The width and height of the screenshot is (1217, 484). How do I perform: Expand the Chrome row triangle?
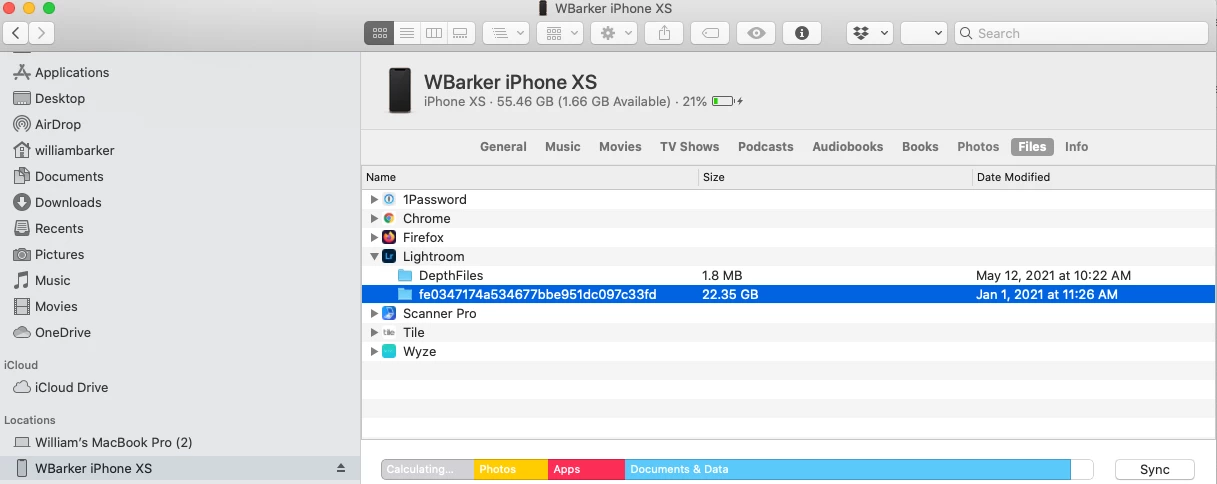[x=374, y=218]
